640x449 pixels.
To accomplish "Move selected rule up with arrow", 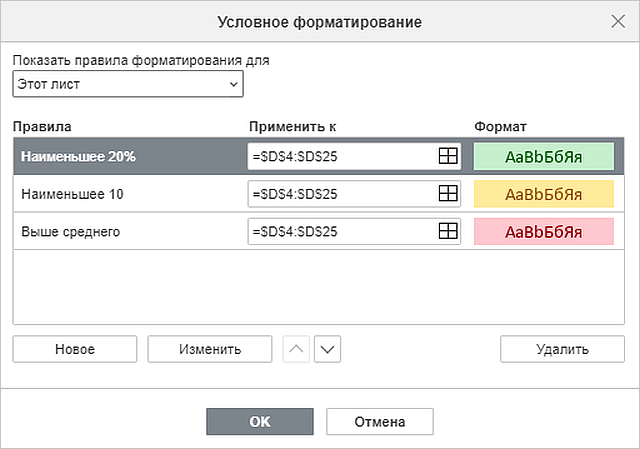I will pyautogui.click(x=296, y=349).
